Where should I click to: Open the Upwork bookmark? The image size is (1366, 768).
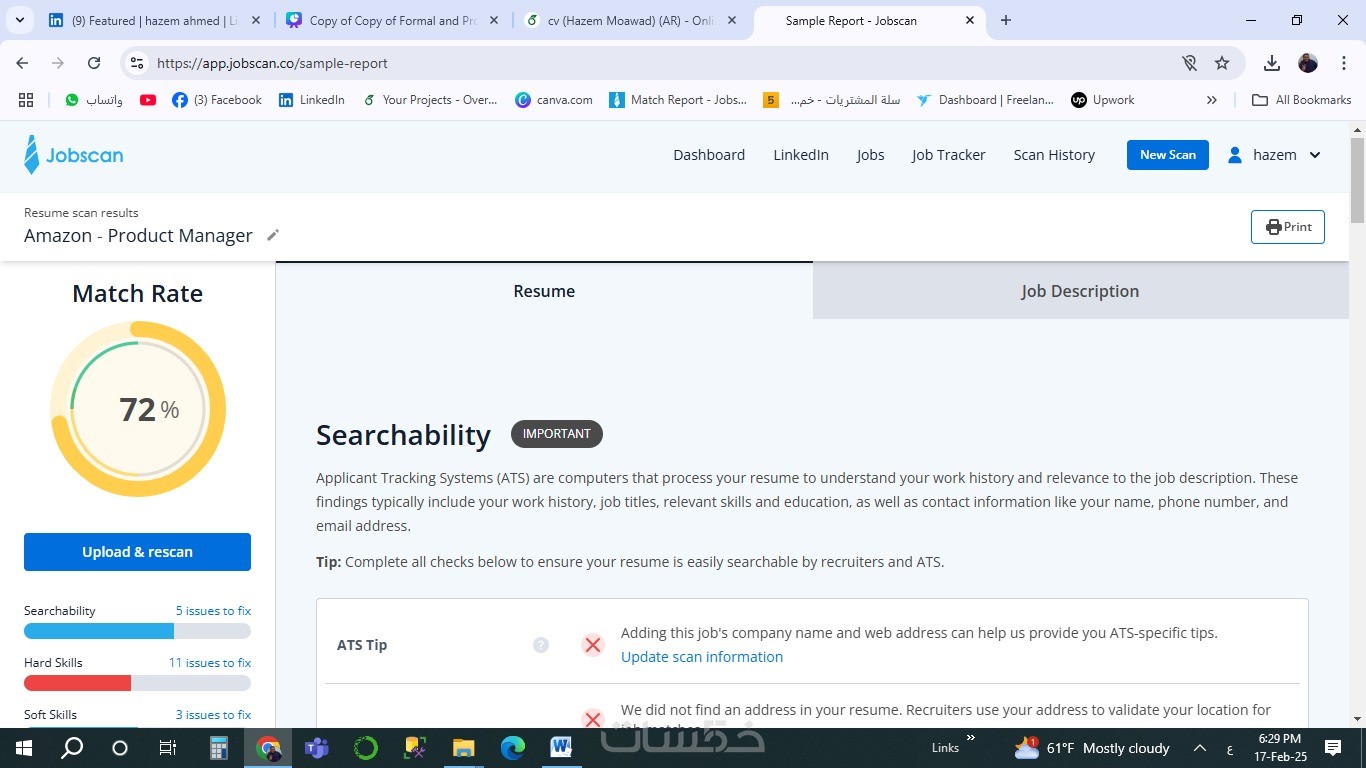pyautogui.click(x=1102, y=100)
